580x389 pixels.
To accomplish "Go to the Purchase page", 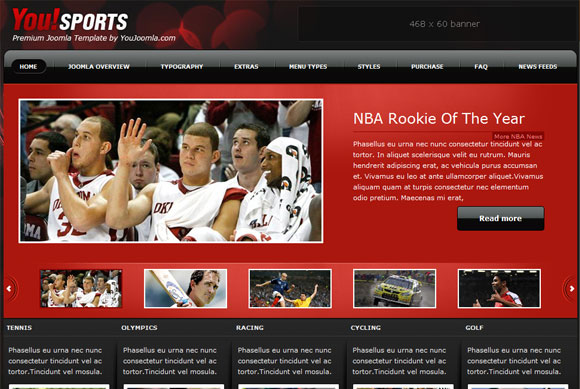I will (427, 67).
